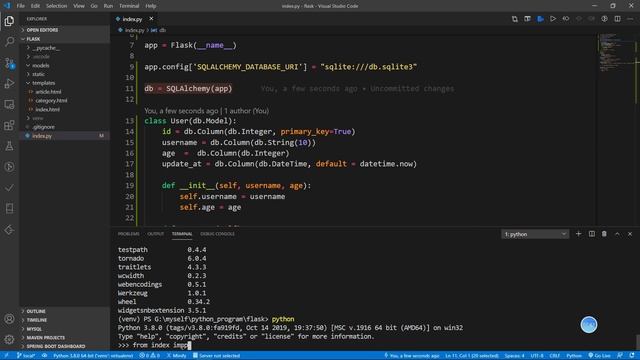
Task: Expand the static folder
Action: 64,74
